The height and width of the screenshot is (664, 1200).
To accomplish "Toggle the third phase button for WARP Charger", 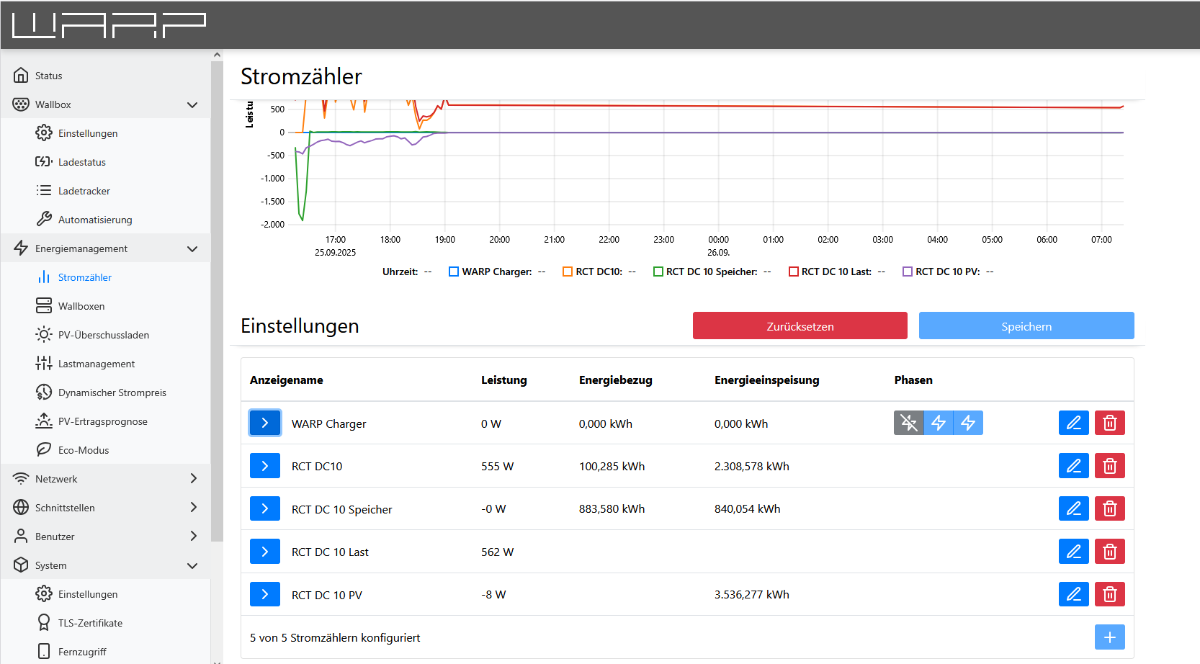I will tap(968, 423).
